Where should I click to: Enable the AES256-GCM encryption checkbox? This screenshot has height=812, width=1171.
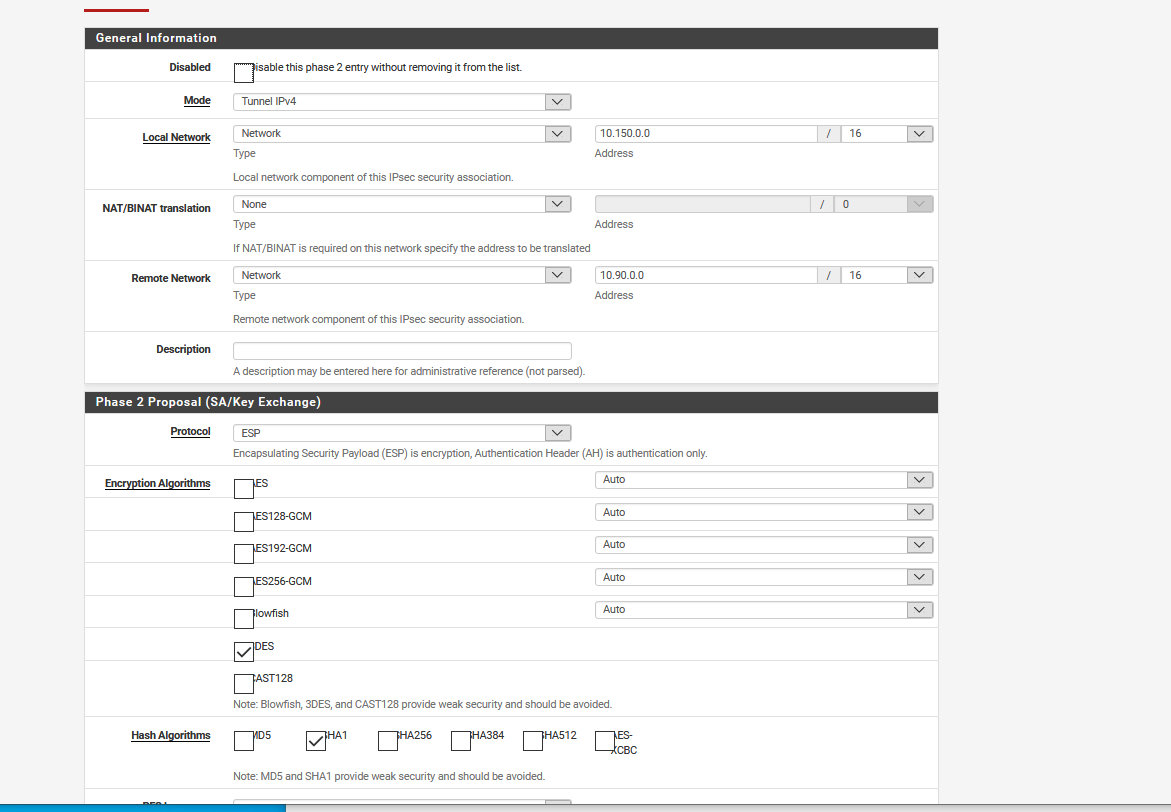click(243, 586)
